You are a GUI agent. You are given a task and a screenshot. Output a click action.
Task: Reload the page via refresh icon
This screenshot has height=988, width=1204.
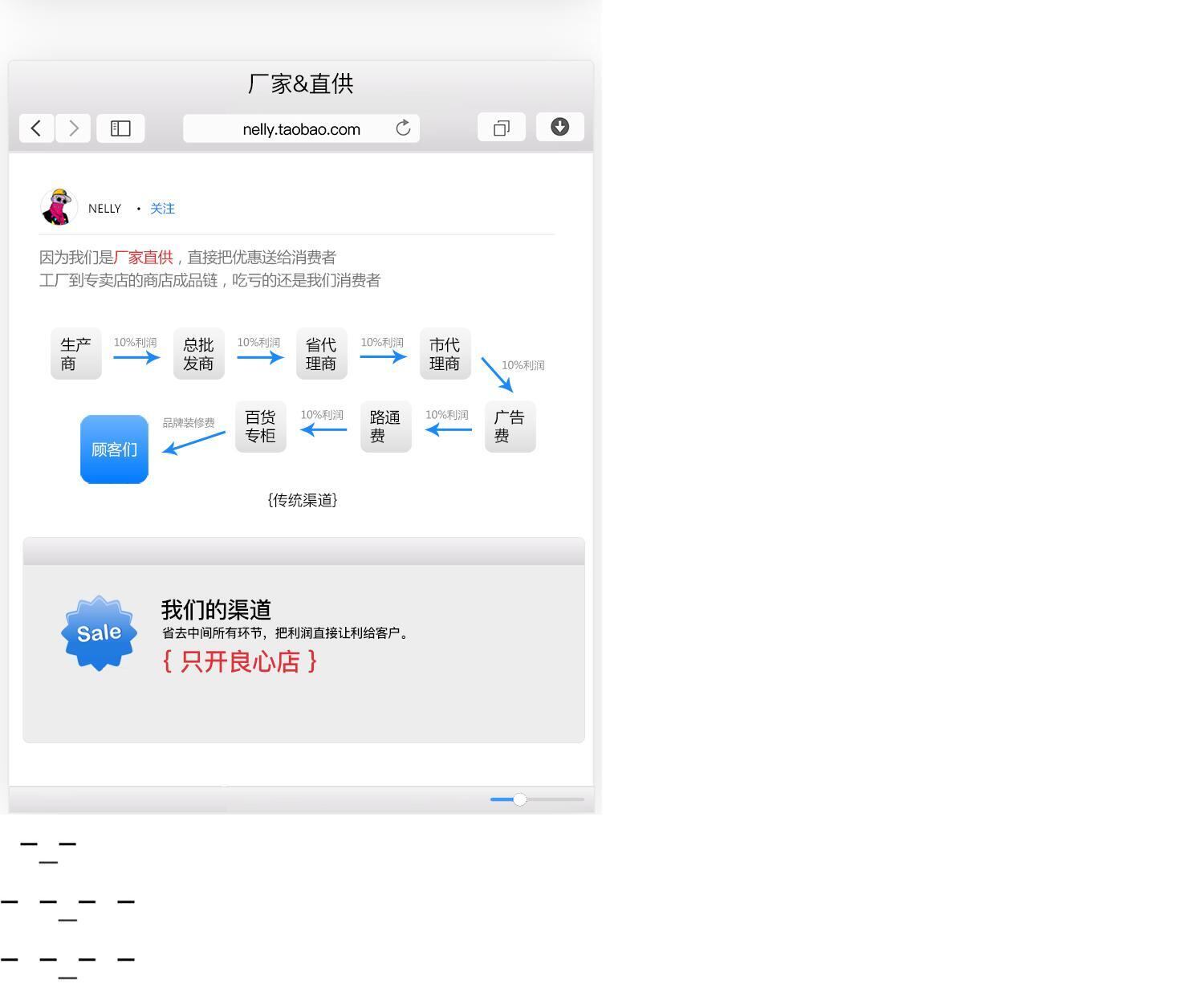point(403,128)
